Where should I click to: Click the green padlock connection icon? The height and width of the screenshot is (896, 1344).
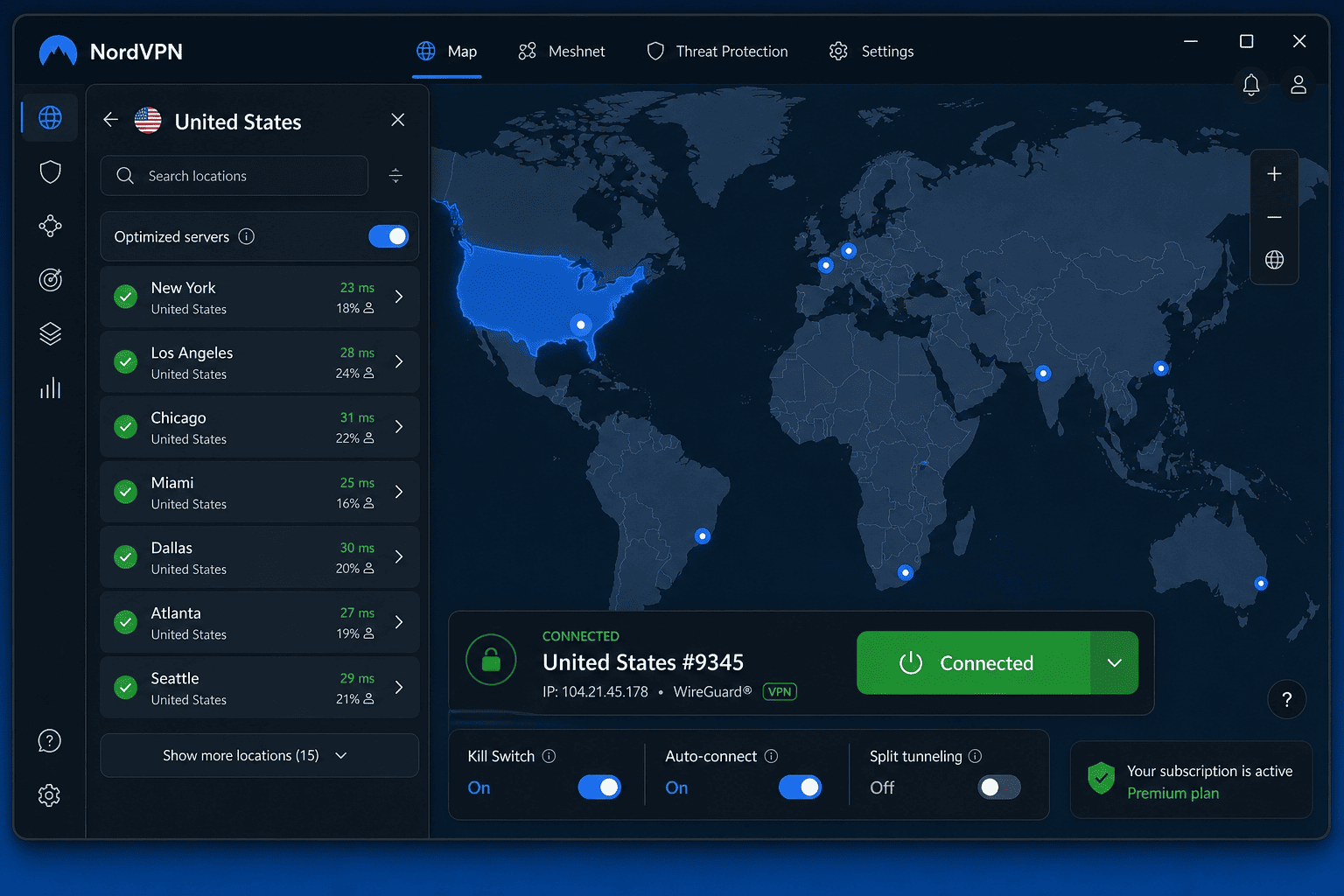491,660
